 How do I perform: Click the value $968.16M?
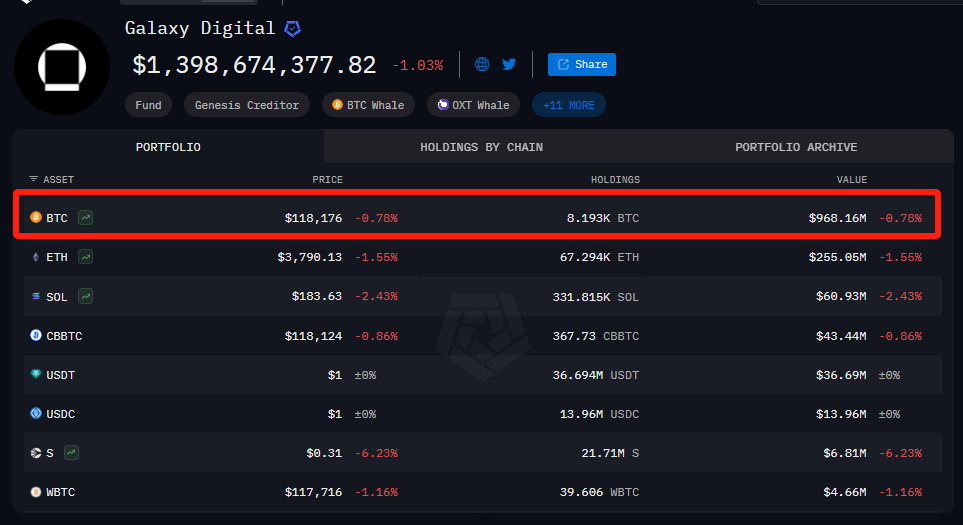838,218
